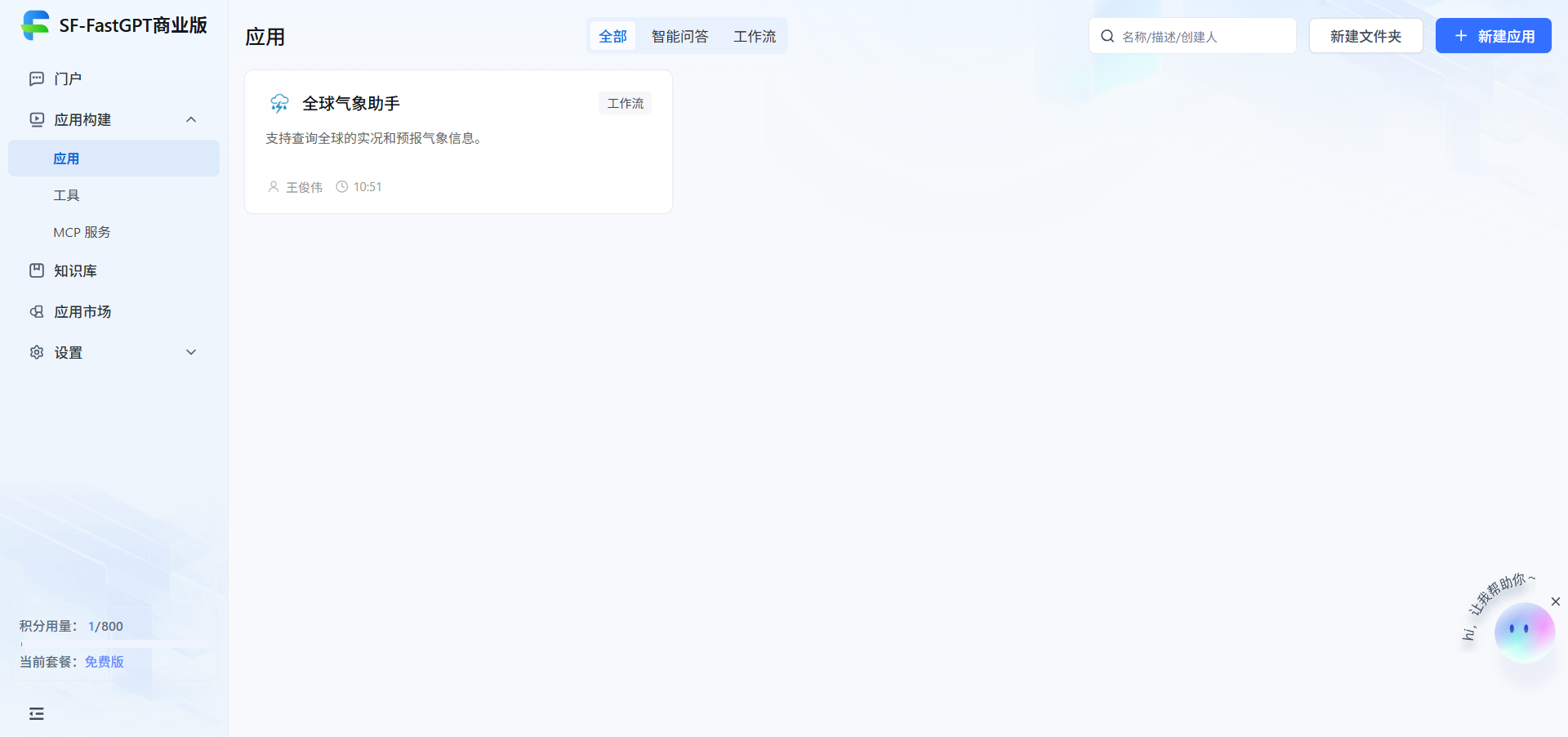Switch to the 工作流 filter tab
This screenshot has height=737, width=1568.
pos(755,36)
